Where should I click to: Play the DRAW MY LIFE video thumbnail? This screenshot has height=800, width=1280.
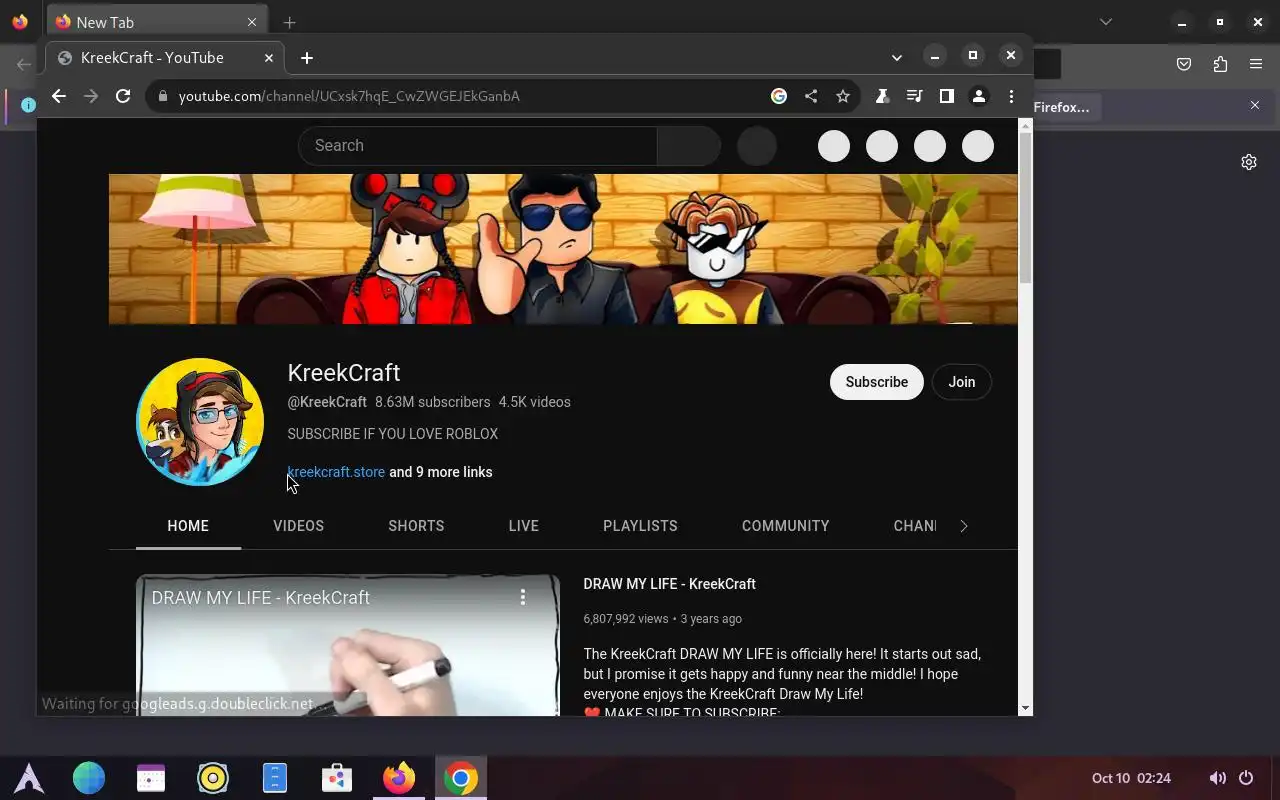tap(348, 645)
